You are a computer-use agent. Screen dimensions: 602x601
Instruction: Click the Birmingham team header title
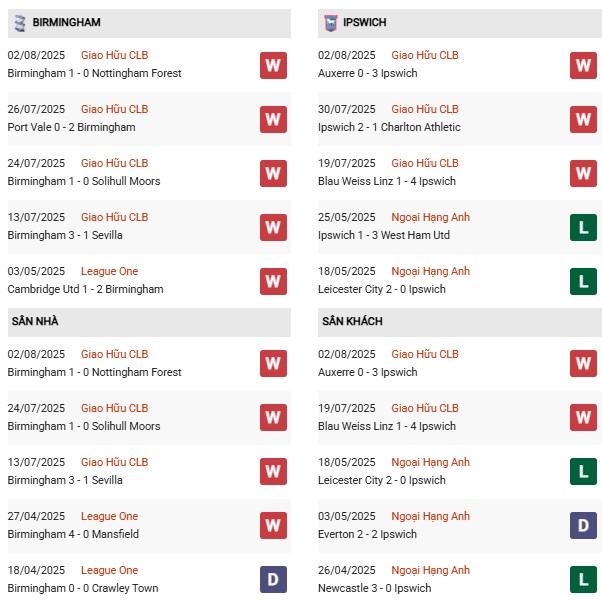[x=66, y=22]
